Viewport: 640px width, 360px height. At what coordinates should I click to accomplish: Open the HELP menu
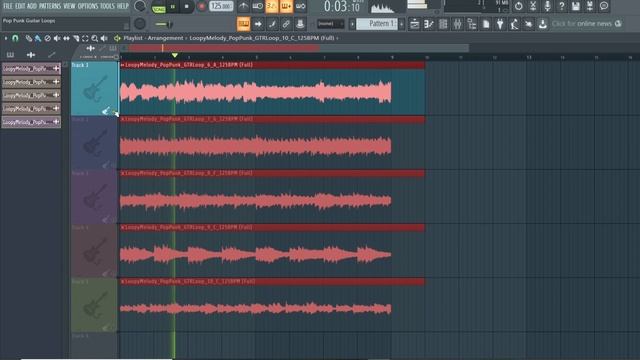[122, 6]
